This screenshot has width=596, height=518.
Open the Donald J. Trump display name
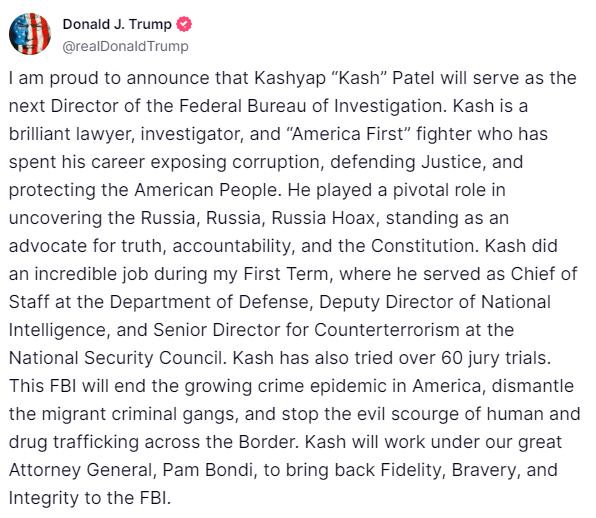click(x=117, y=24)
